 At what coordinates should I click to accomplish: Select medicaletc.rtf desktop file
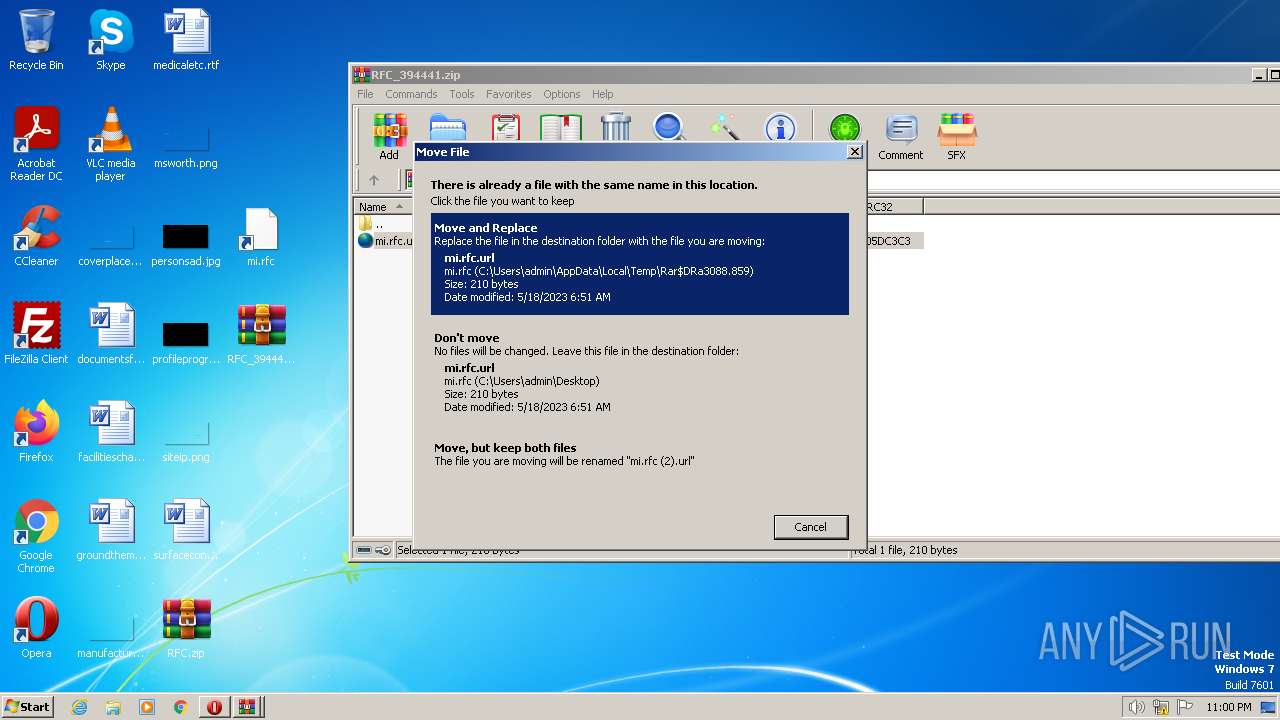[186, 40]
